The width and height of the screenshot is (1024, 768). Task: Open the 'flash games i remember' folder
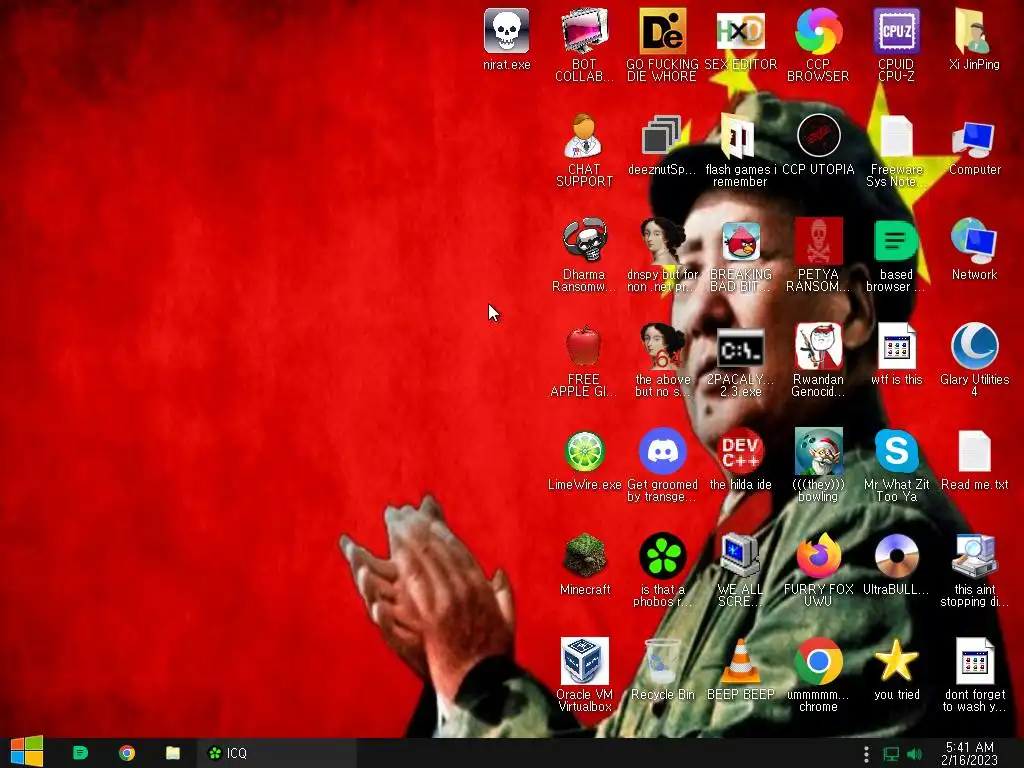[x=741, y=136]
